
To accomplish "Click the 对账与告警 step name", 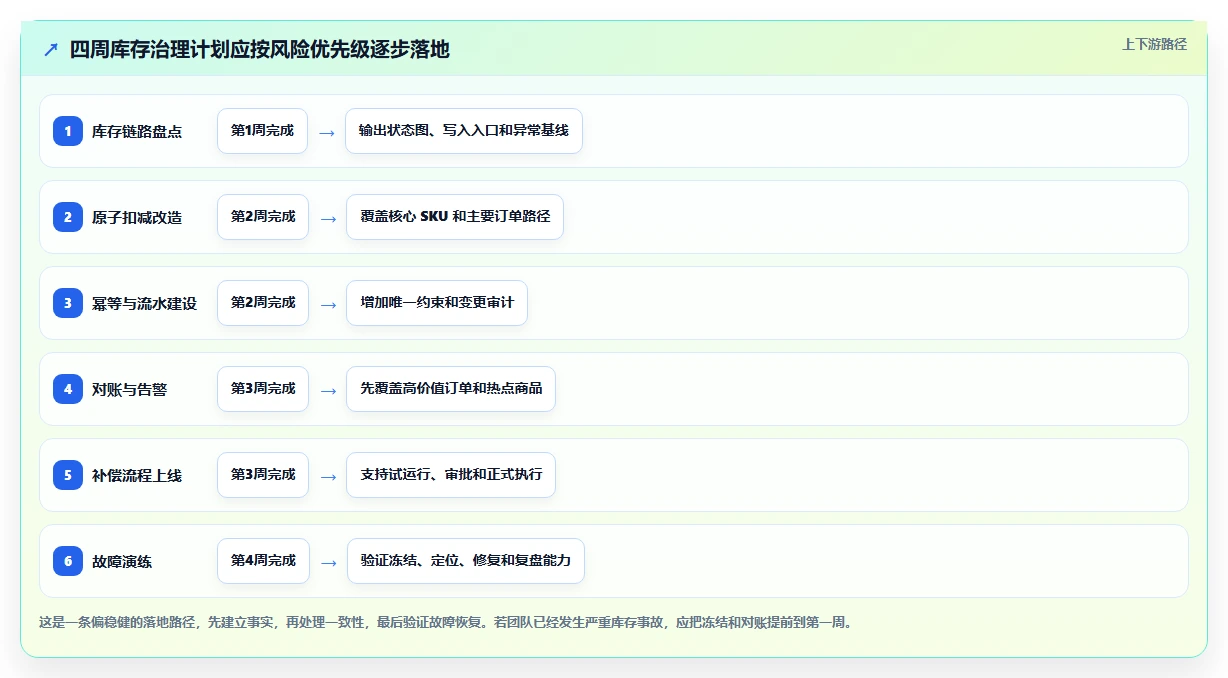I will pyautogui.click(x=129, y=389).
